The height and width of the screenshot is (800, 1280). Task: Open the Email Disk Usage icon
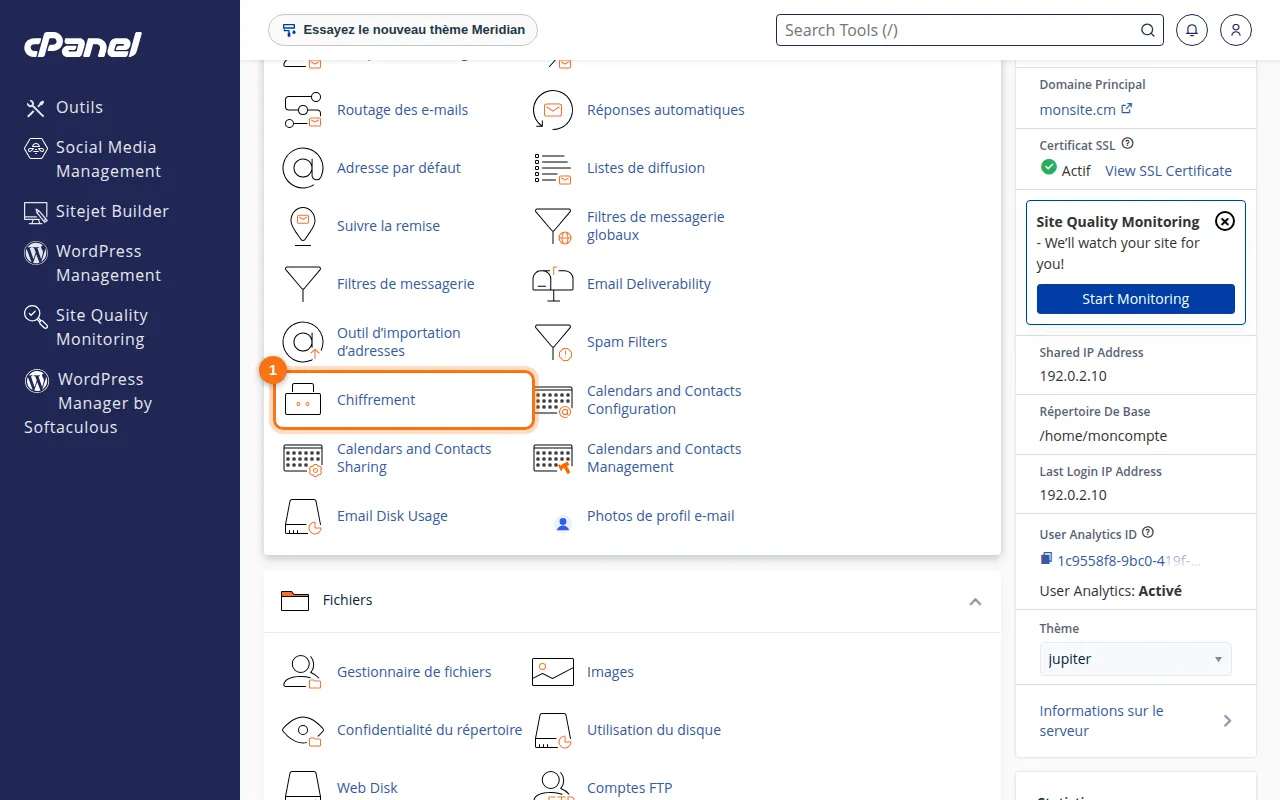coord(303,516)
